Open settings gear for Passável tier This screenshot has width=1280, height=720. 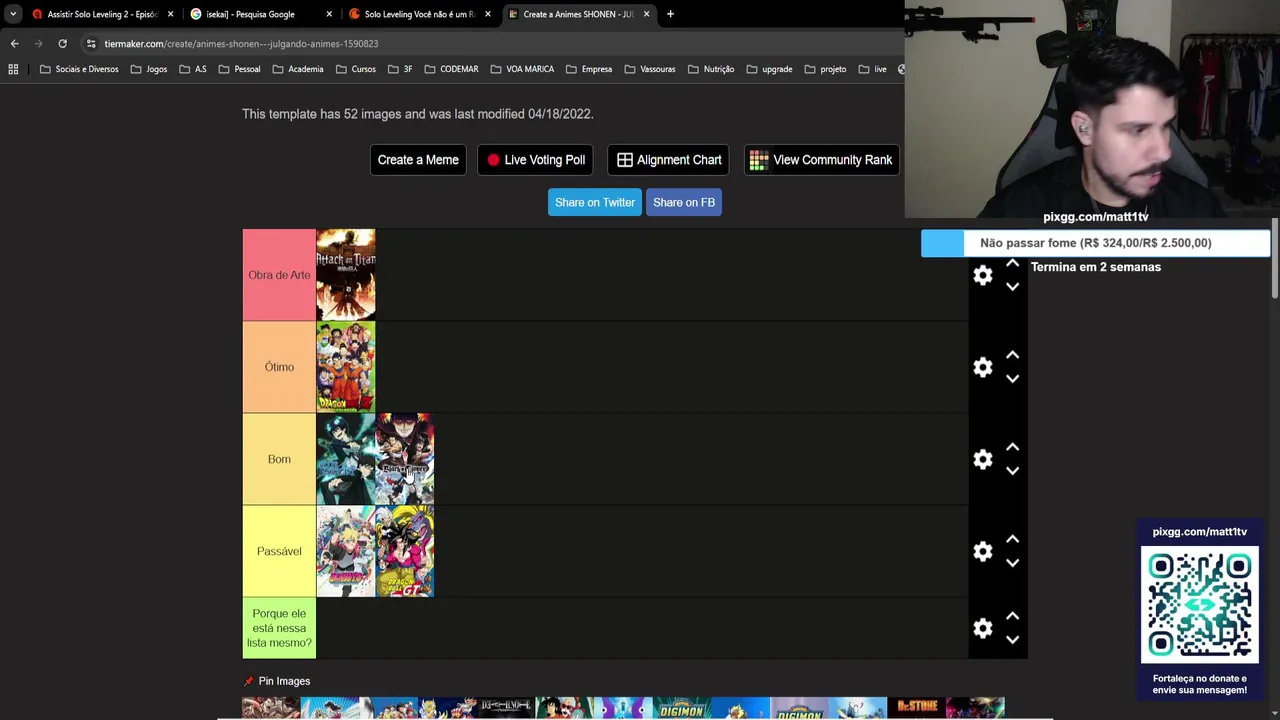[983, 551]
